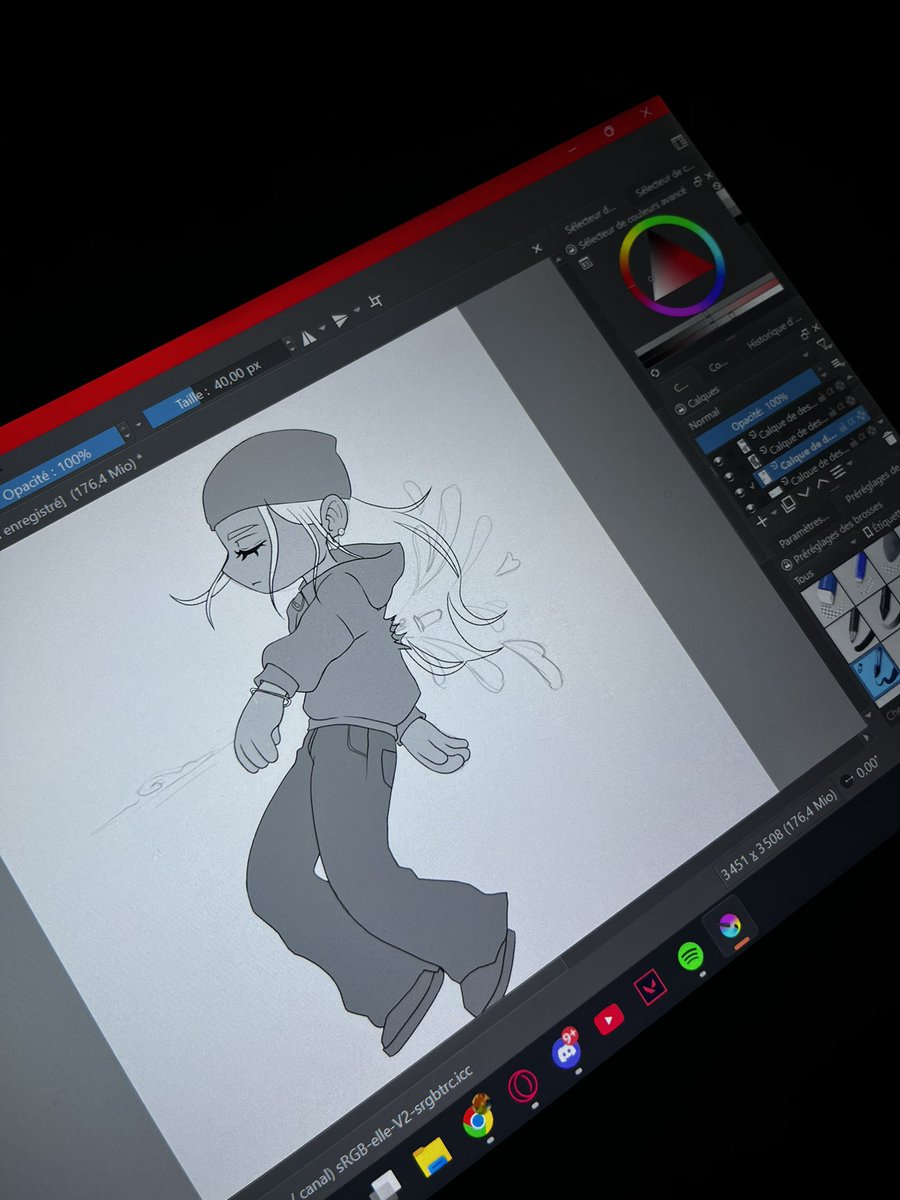Open color selector settings icon beside the wheel

(586, 263)
